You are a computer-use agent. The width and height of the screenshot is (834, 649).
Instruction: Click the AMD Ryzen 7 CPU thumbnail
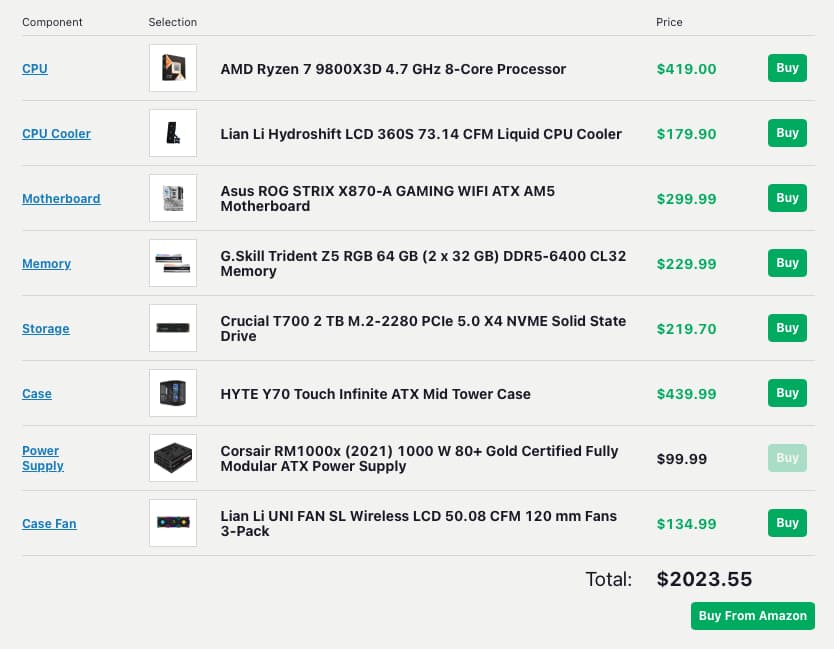pyautogui.click(x=172, y=68)
